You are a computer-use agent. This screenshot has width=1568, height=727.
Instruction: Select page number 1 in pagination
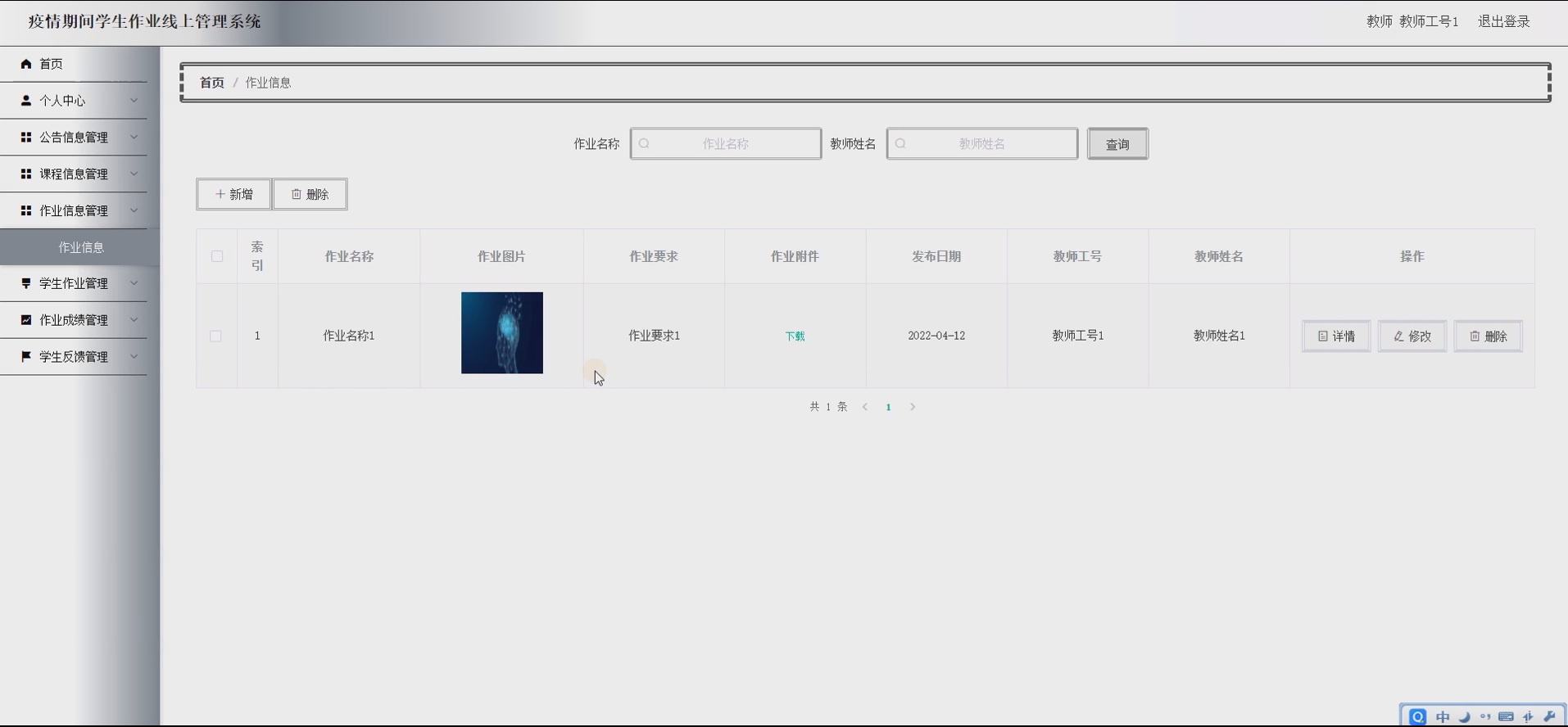(889, 407)
